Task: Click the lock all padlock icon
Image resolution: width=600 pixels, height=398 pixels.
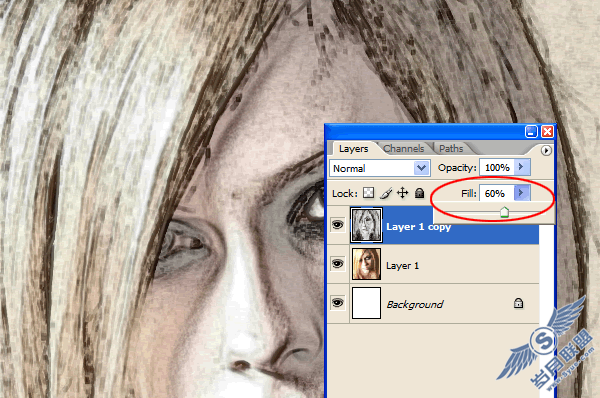Action: click(x=420, y=192)
